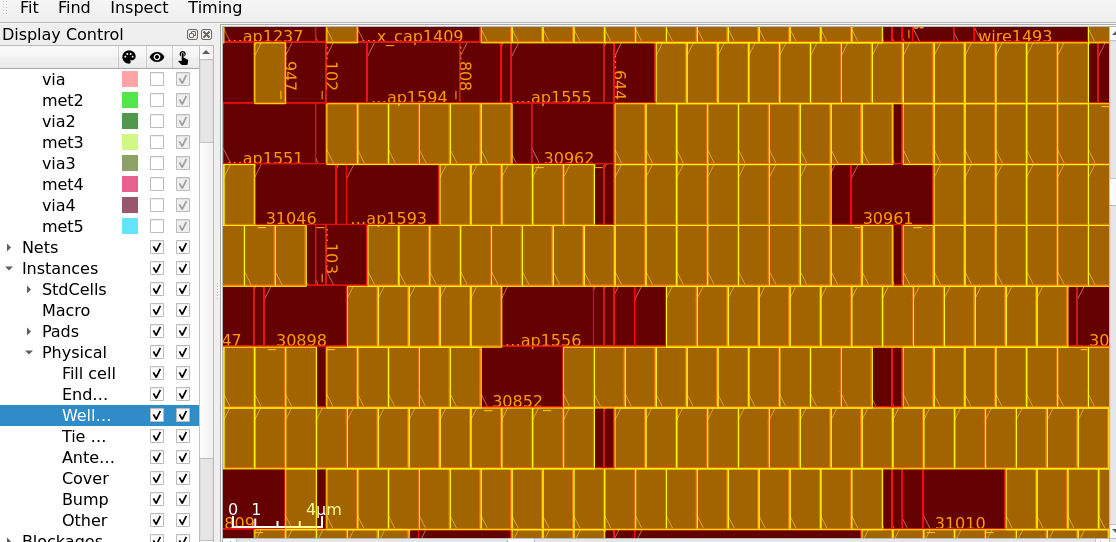The image size is (1116, 542).
Task: Click the met3 light green swatch
Action: tap(130, 142)
